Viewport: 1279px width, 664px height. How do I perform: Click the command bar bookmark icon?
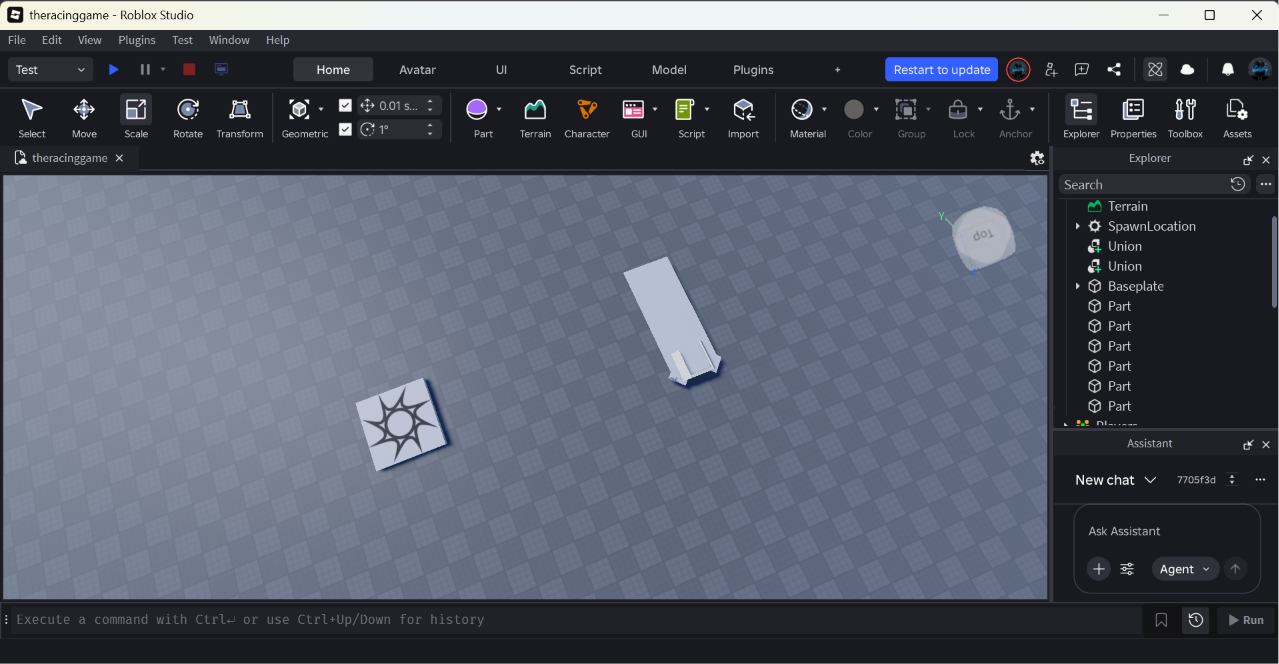pyautogui.click(x=1161, y=620)
